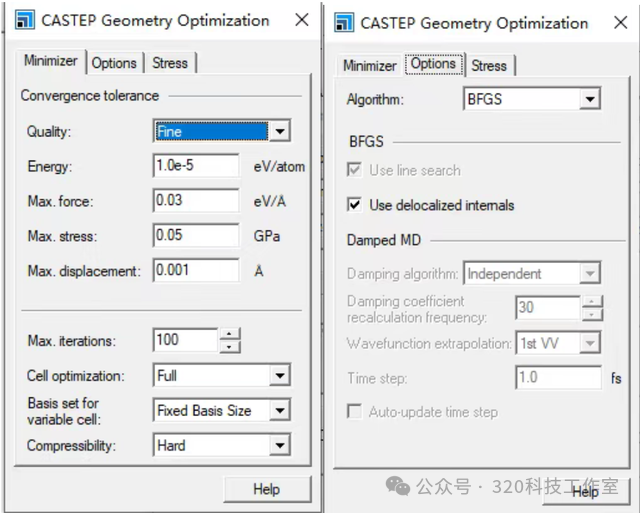This screenshot has width=640, height=513.
Task: Click the Energy tolerance field
Action: coord(196,165)
